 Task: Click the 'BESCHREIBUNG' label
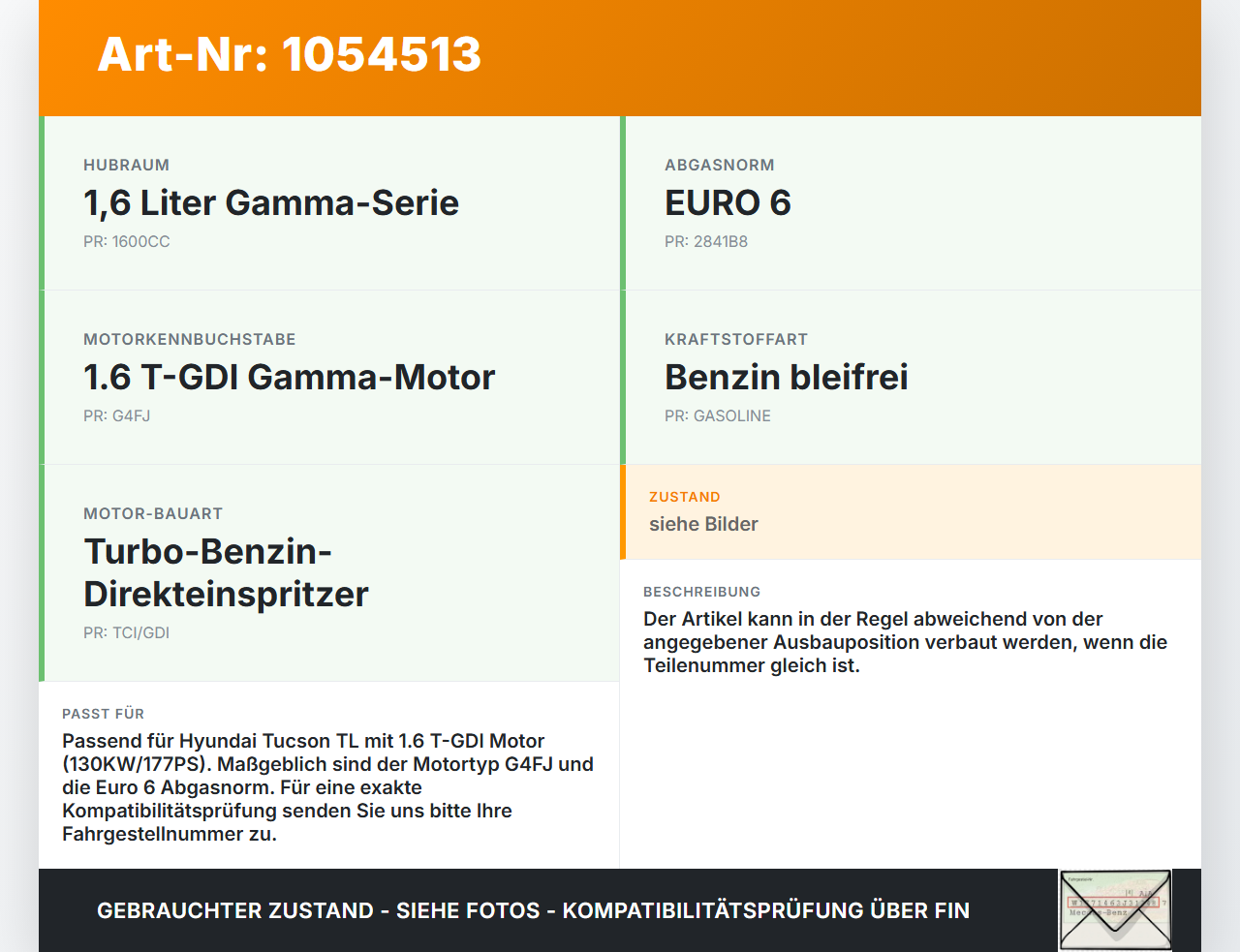point(702,593)
